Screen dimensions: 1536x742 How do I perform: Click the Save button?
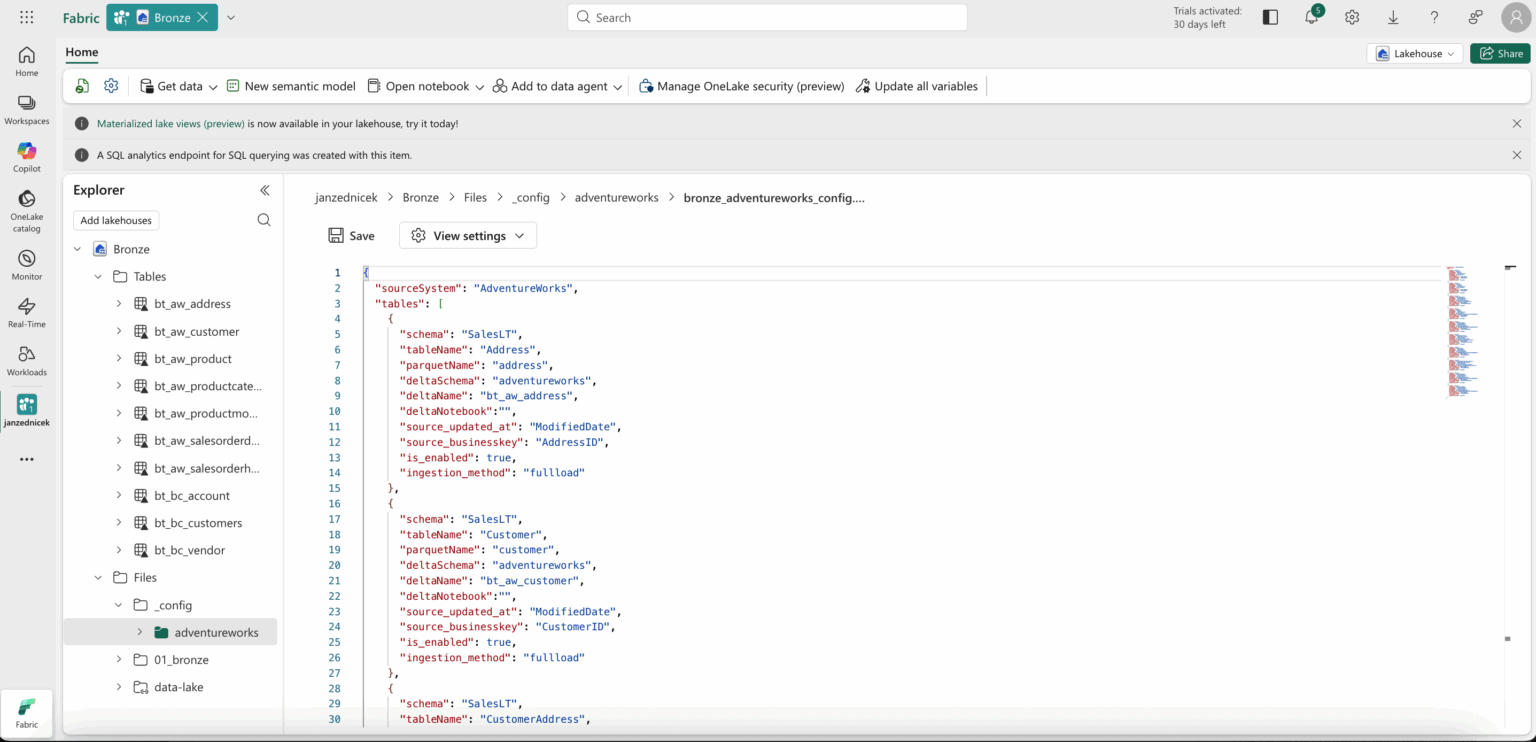[x=351, y=236]
